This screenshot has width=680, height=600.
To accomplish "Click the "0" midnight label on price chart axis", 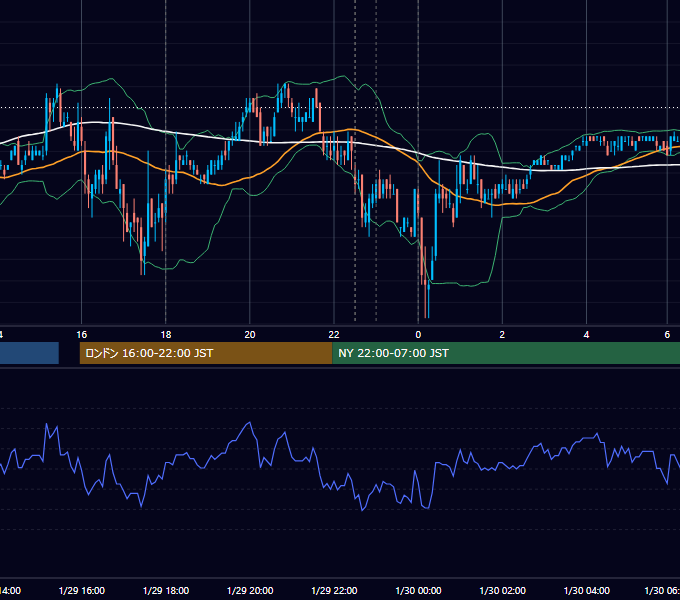I will click(418, 335).
